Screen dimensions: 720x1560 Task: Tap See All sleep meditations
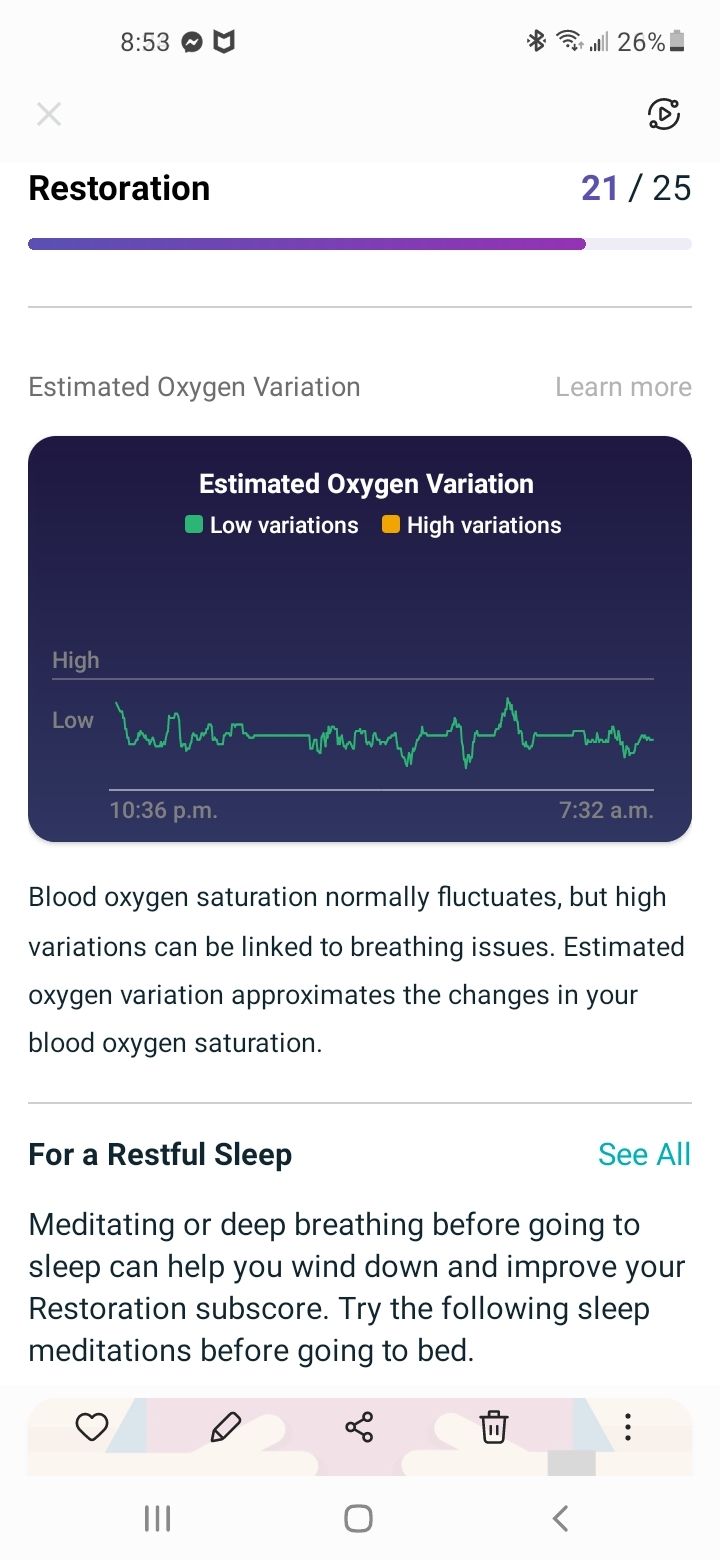(x=644, y=1153)
